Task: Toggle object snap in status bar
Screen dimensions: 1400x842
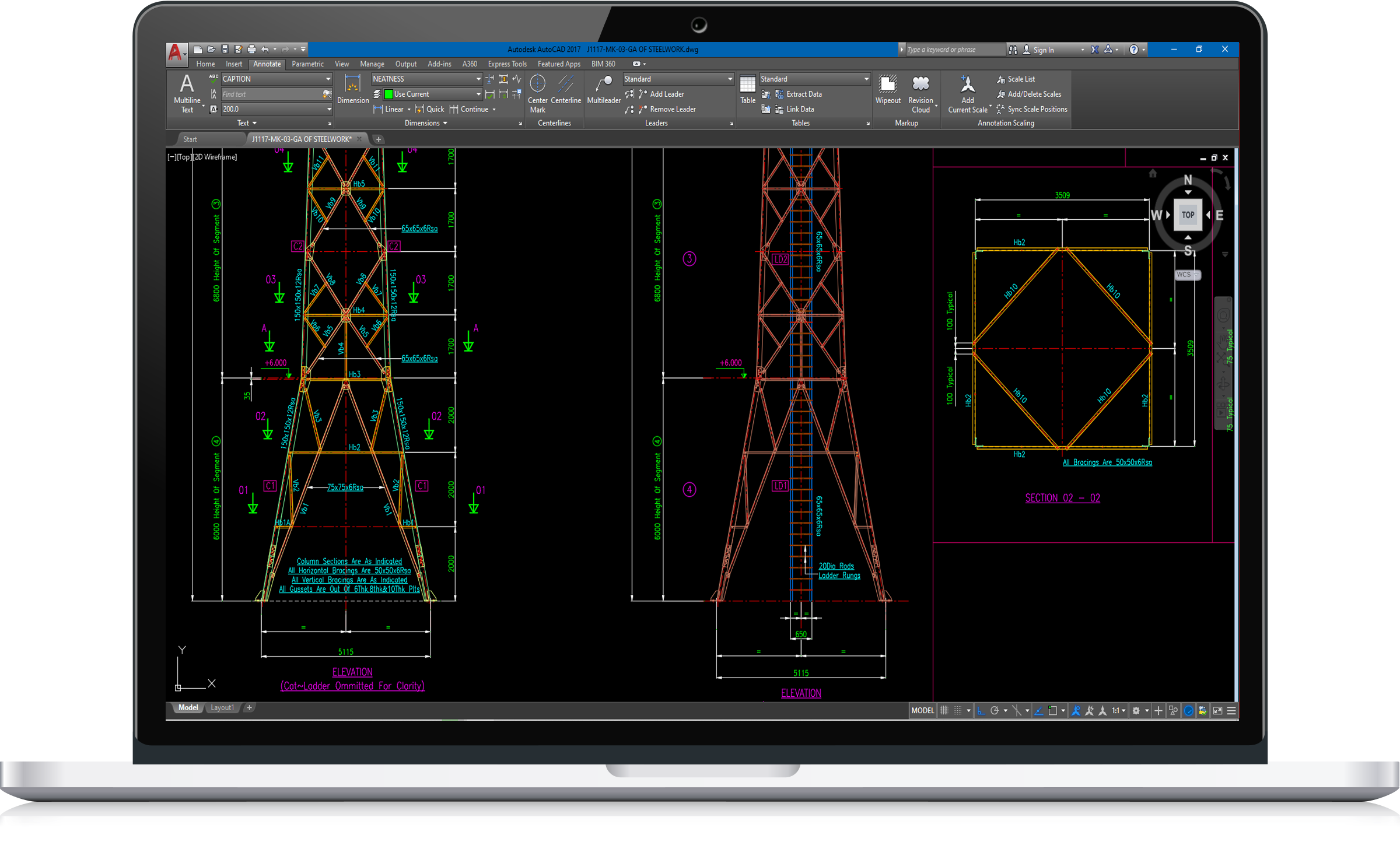Action: [1052, 710]
